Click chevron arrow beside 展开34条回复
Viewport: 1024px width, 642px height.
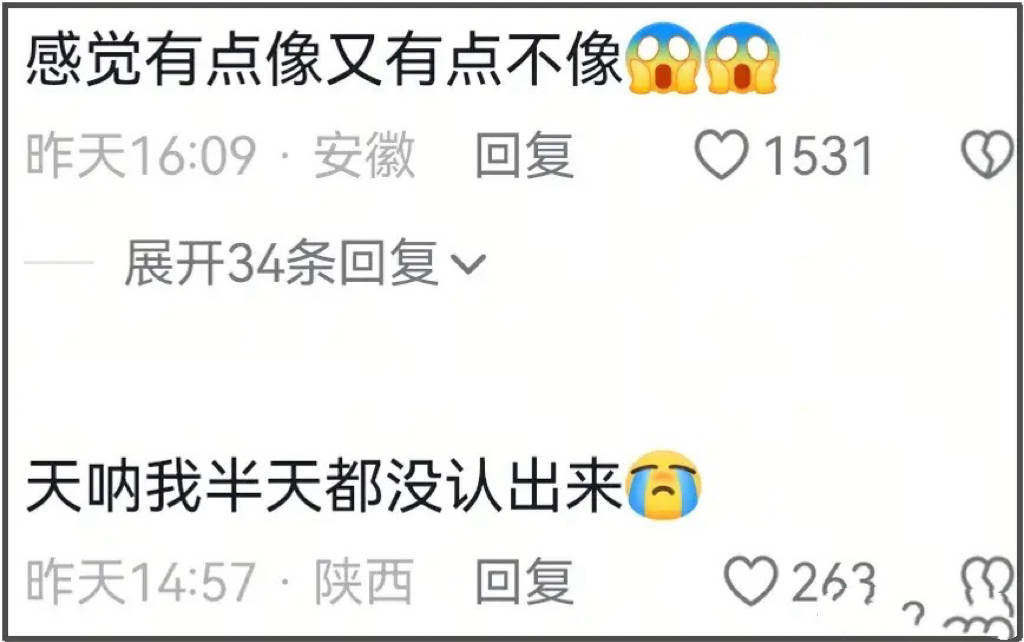coord(469,264)
